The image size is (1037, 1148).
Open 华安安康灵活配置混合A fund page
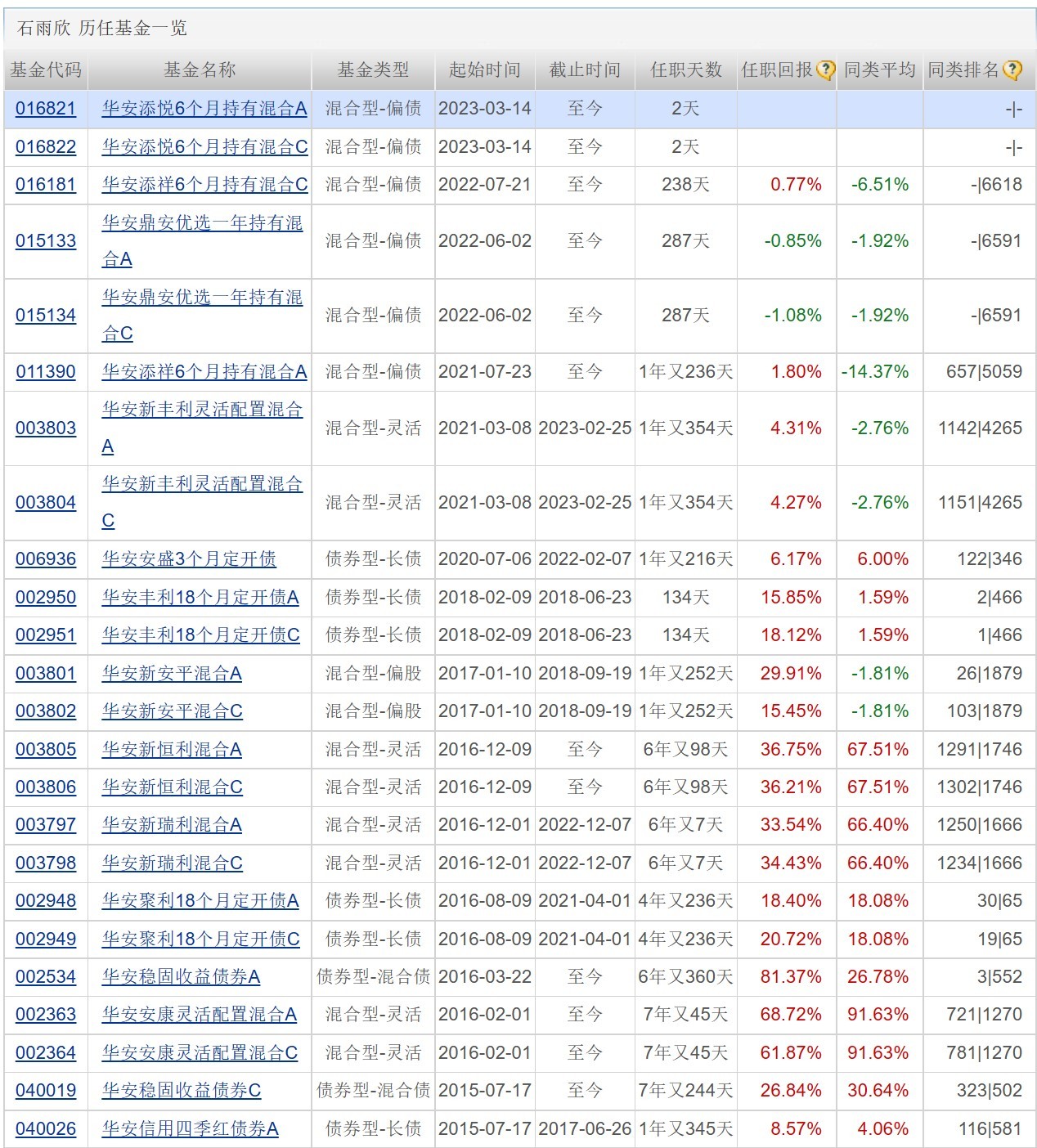[200, 1015]
